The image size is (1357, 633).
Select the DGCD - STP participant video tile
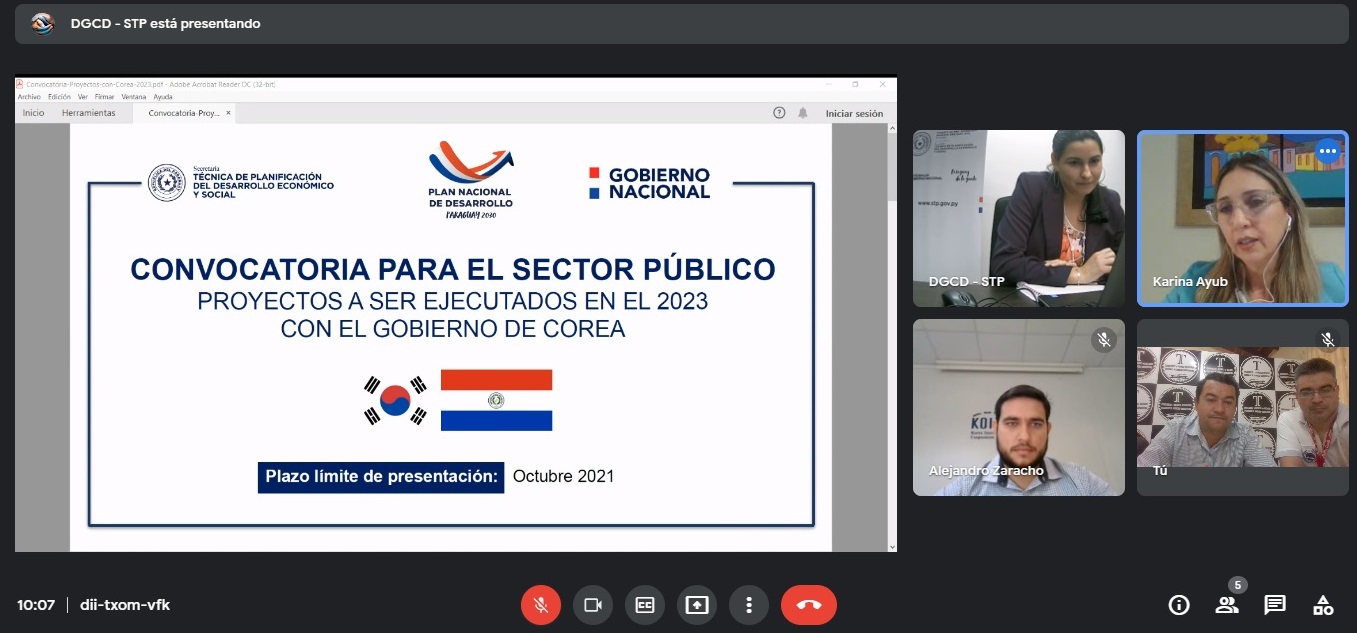pyautogui.click(x=1019, y=218)
